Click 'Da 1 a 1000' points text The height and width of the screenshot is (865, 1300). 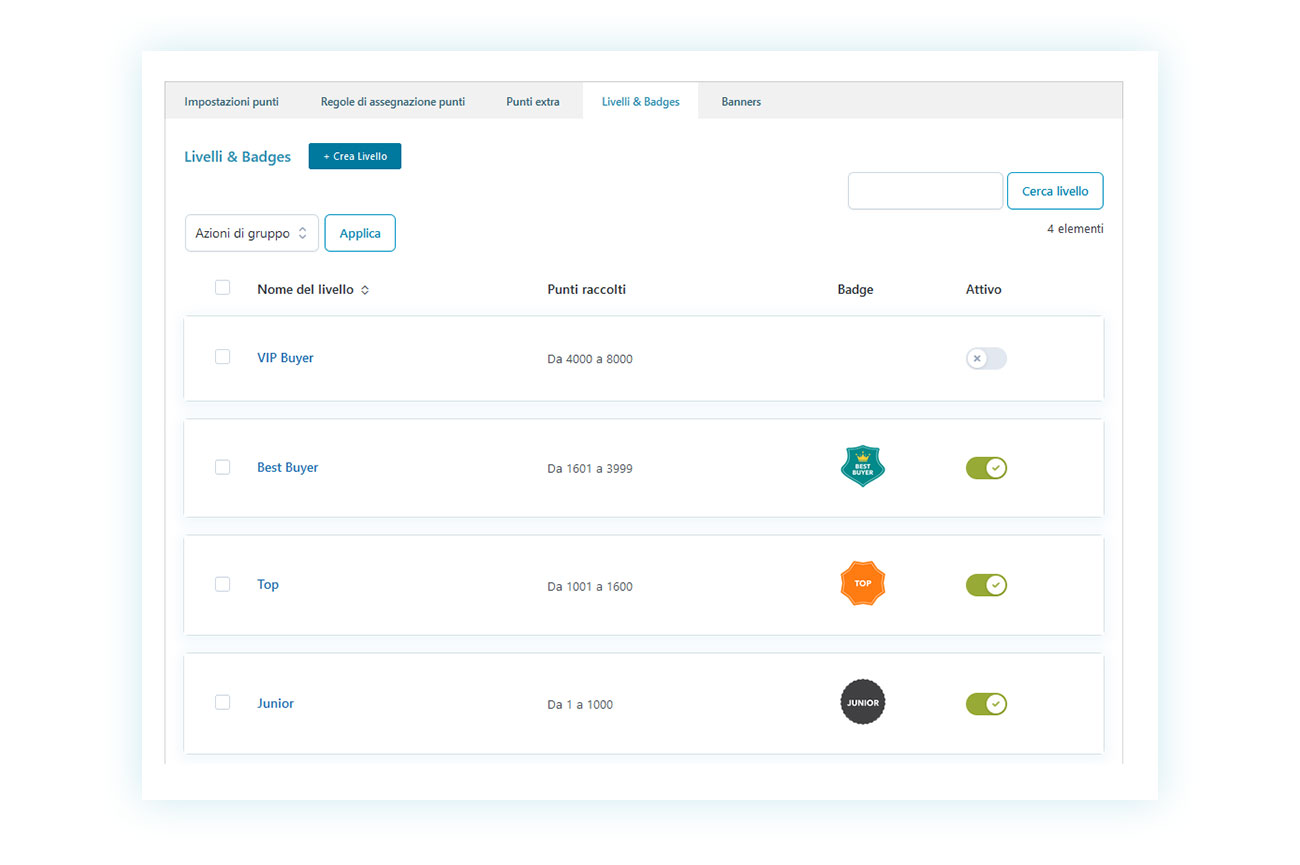(580, 705)
